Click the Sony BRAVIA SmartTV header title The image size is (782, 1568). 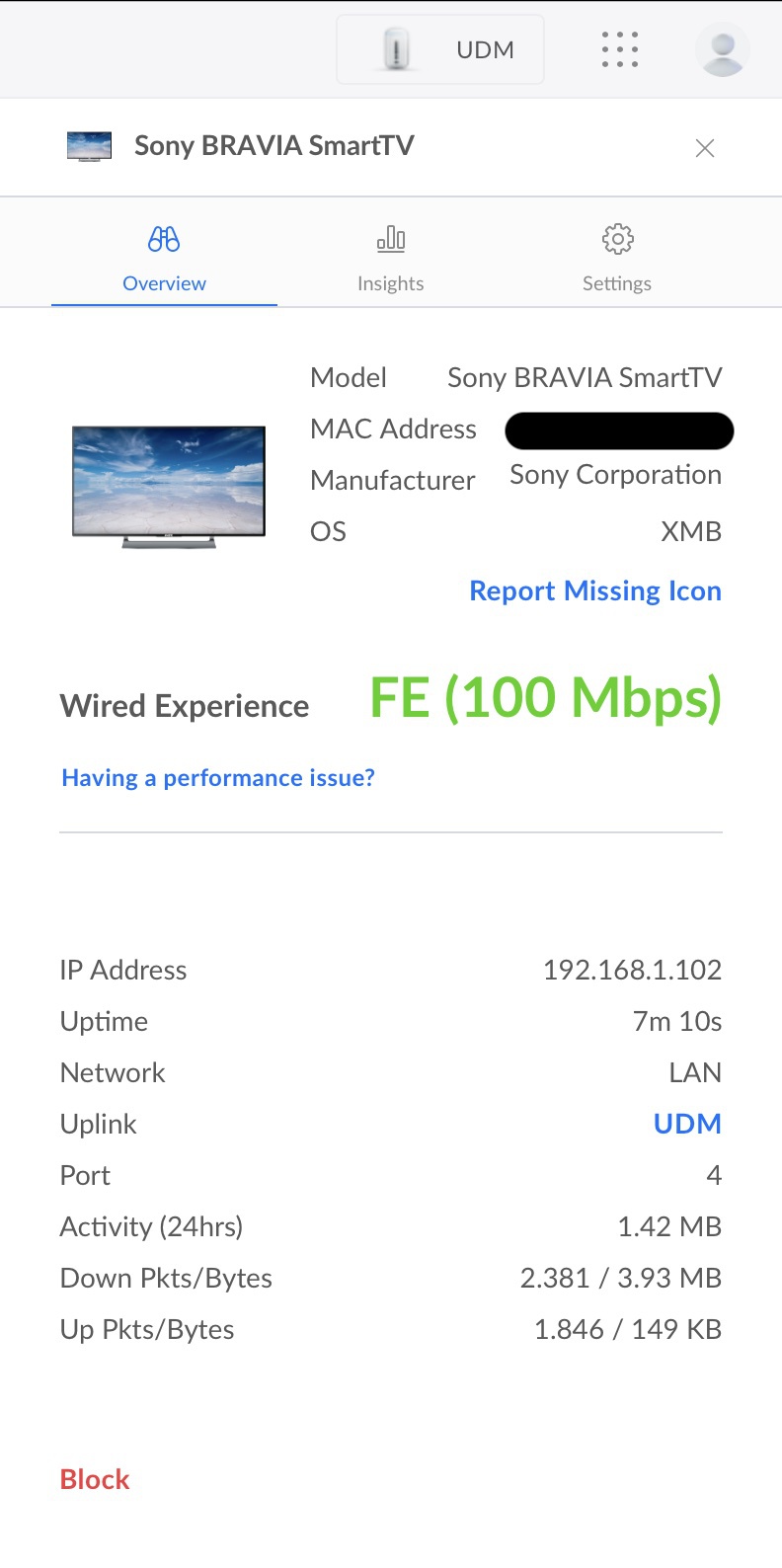[x=274, y=146]
